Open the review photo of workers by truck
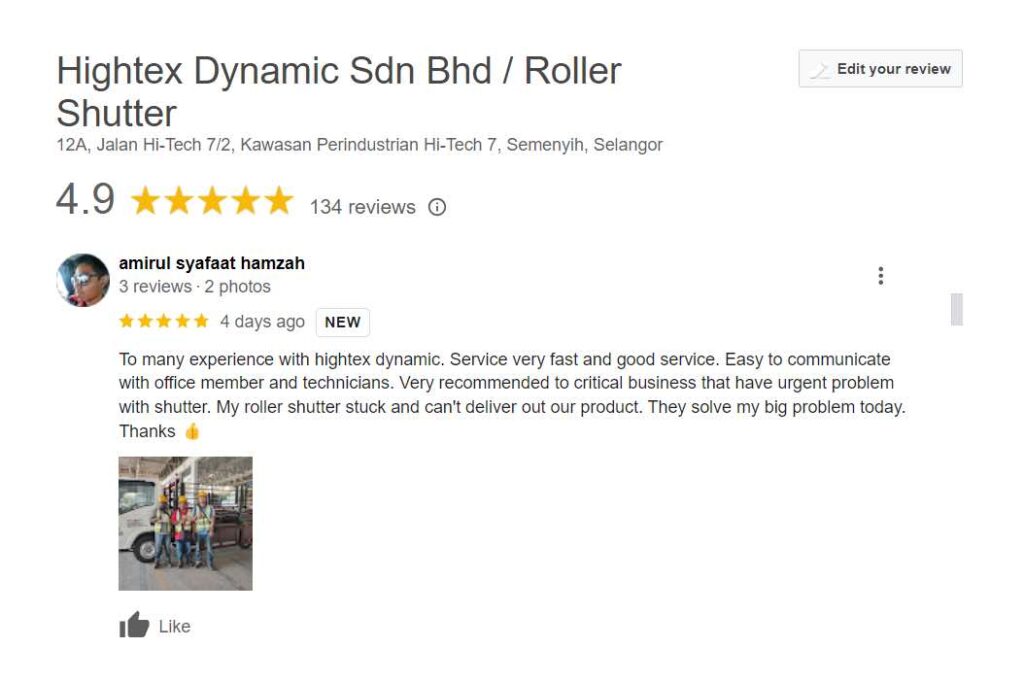The width and height of the screenshot is (1024, 682). [185, 523]
